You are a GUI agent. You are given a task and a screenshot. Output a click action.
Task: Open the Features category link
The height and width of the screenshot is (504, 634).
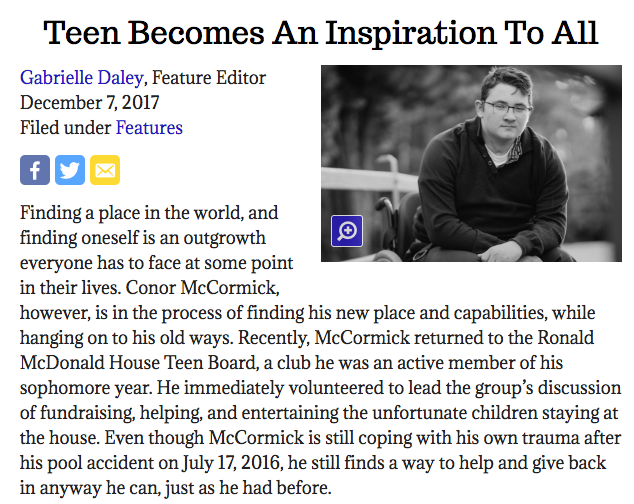[149, 128]
